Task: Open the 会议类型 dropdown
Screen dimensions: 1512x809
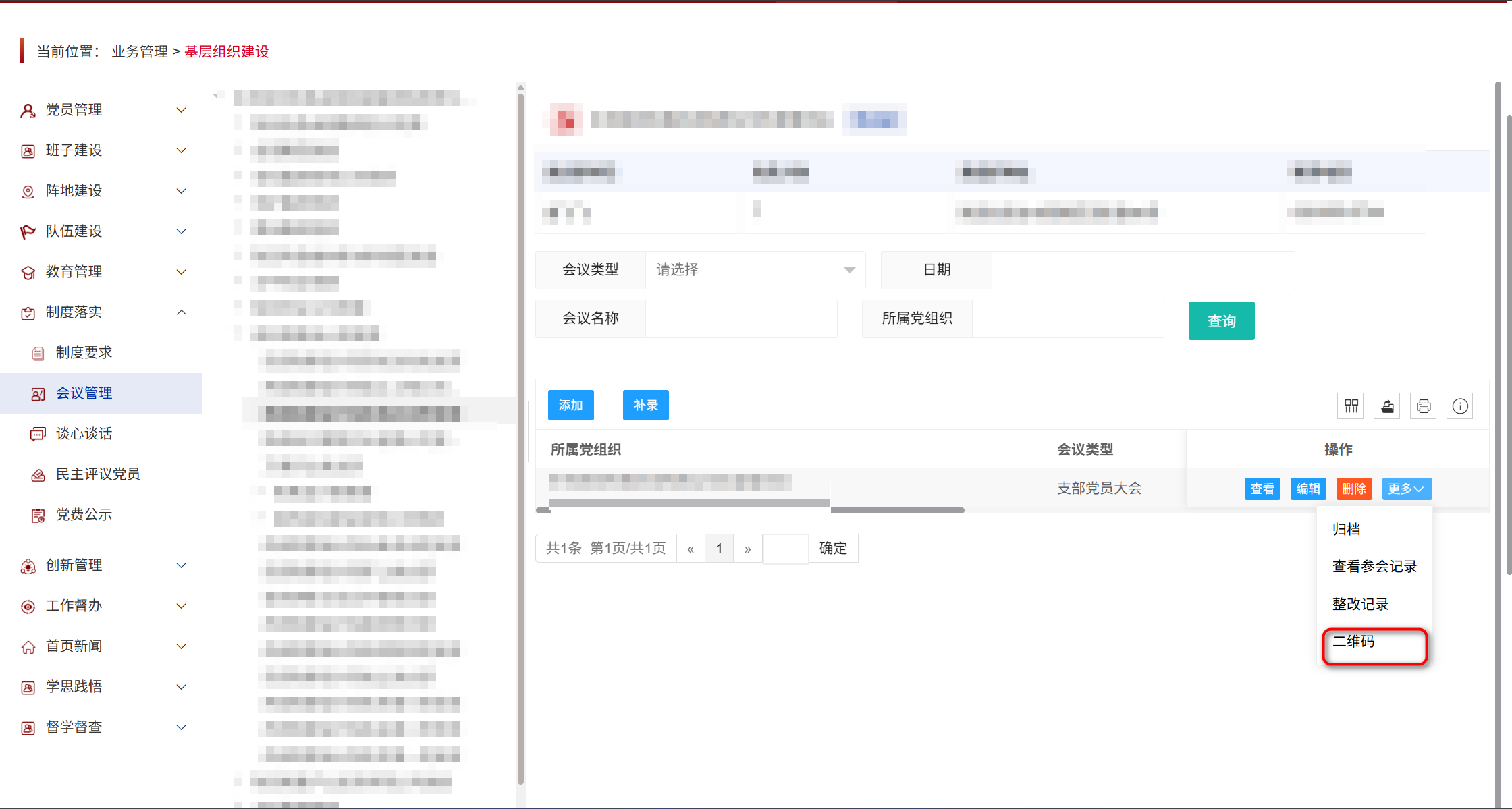Action: [754, 270]
